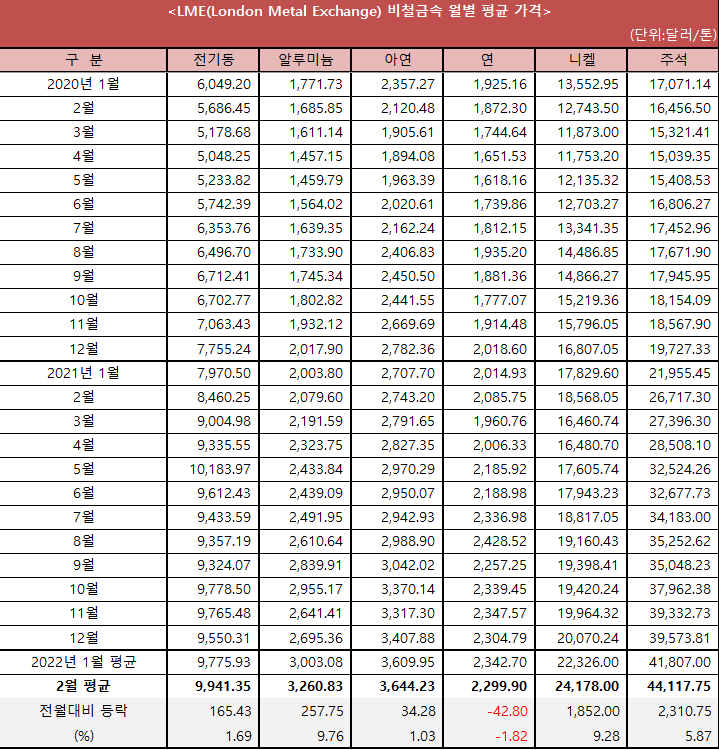The image size is (719, 750).
Task: Click the tin value 34,183.00
Action: tap(680, 517)
